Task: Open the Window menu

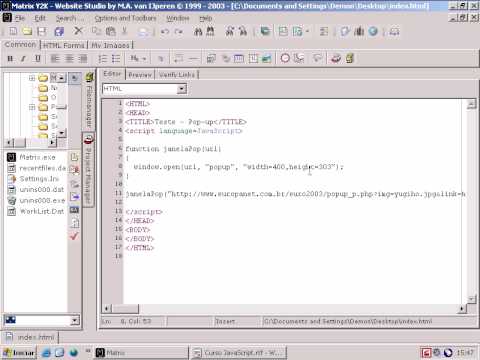Action: pyautogui.click(x=178, y=18)
